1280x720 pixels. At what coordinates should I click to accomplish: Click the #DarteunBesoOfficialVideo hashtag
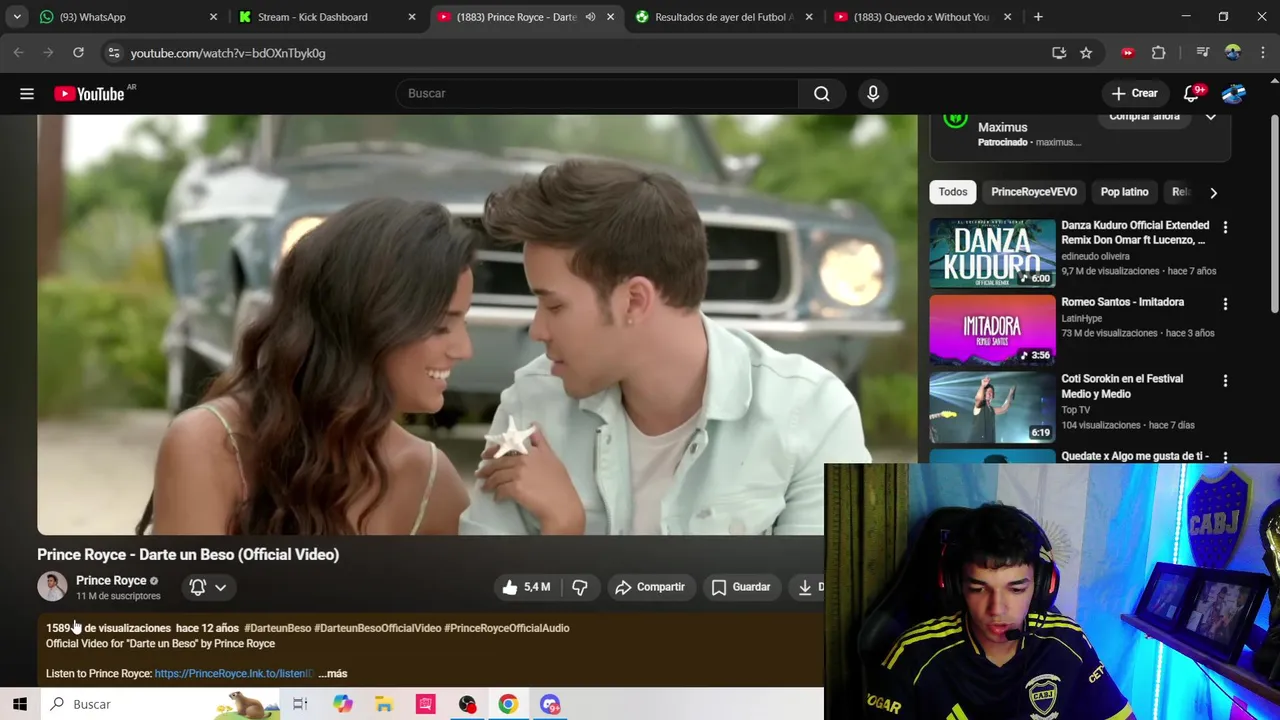click(x=378, y=628)
